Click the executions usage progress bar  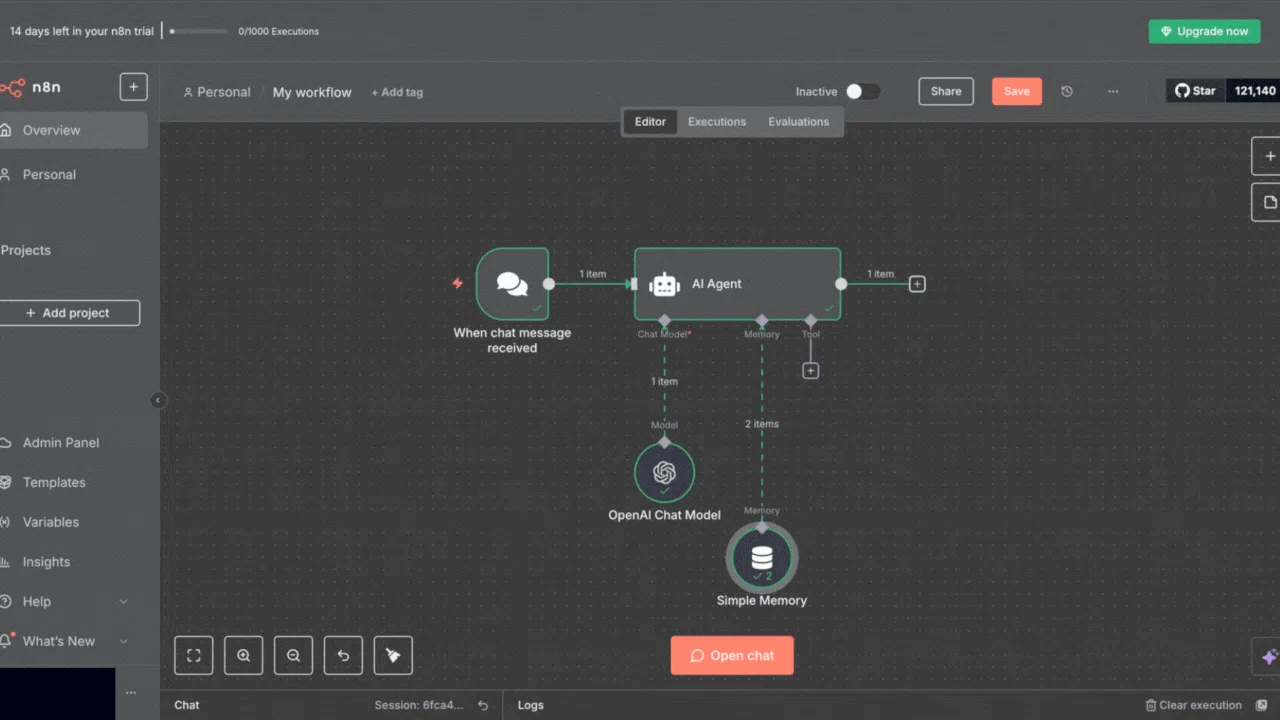pyautogui.click(x=198, y=31)
